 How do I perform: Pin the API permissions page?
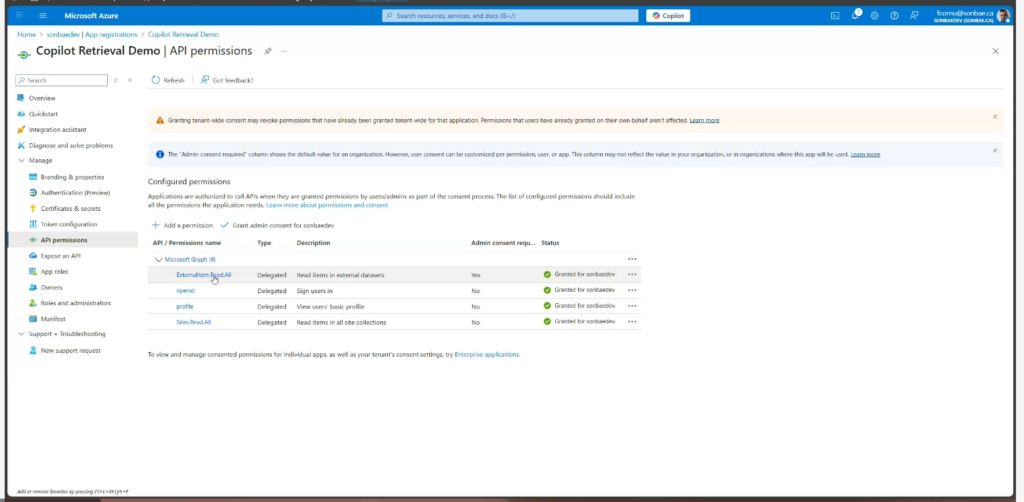267,51
